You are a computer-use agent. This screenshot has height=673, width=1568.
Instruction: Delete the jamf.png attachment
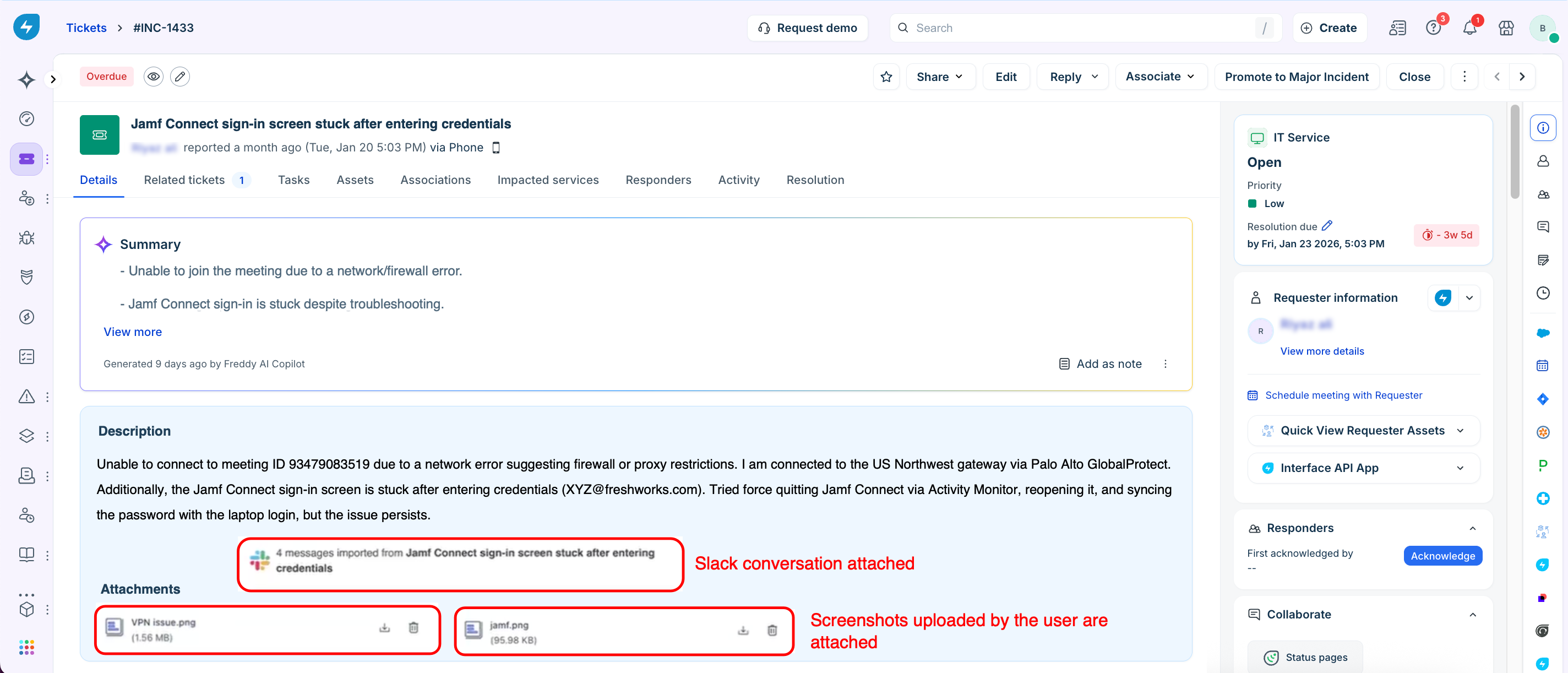coord(772,631)
